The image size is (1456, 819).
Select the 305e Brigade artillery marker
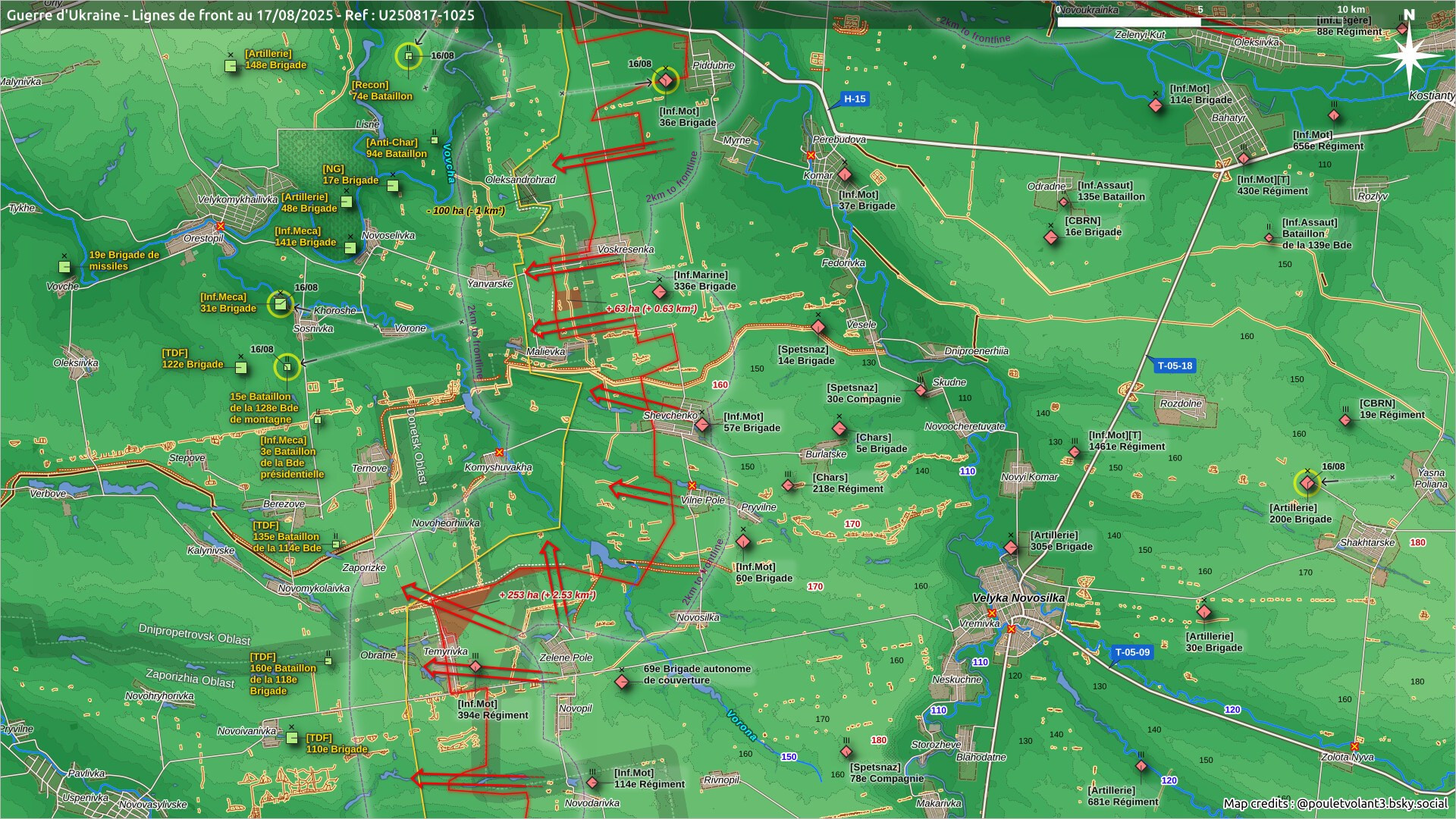(1011, 548)
